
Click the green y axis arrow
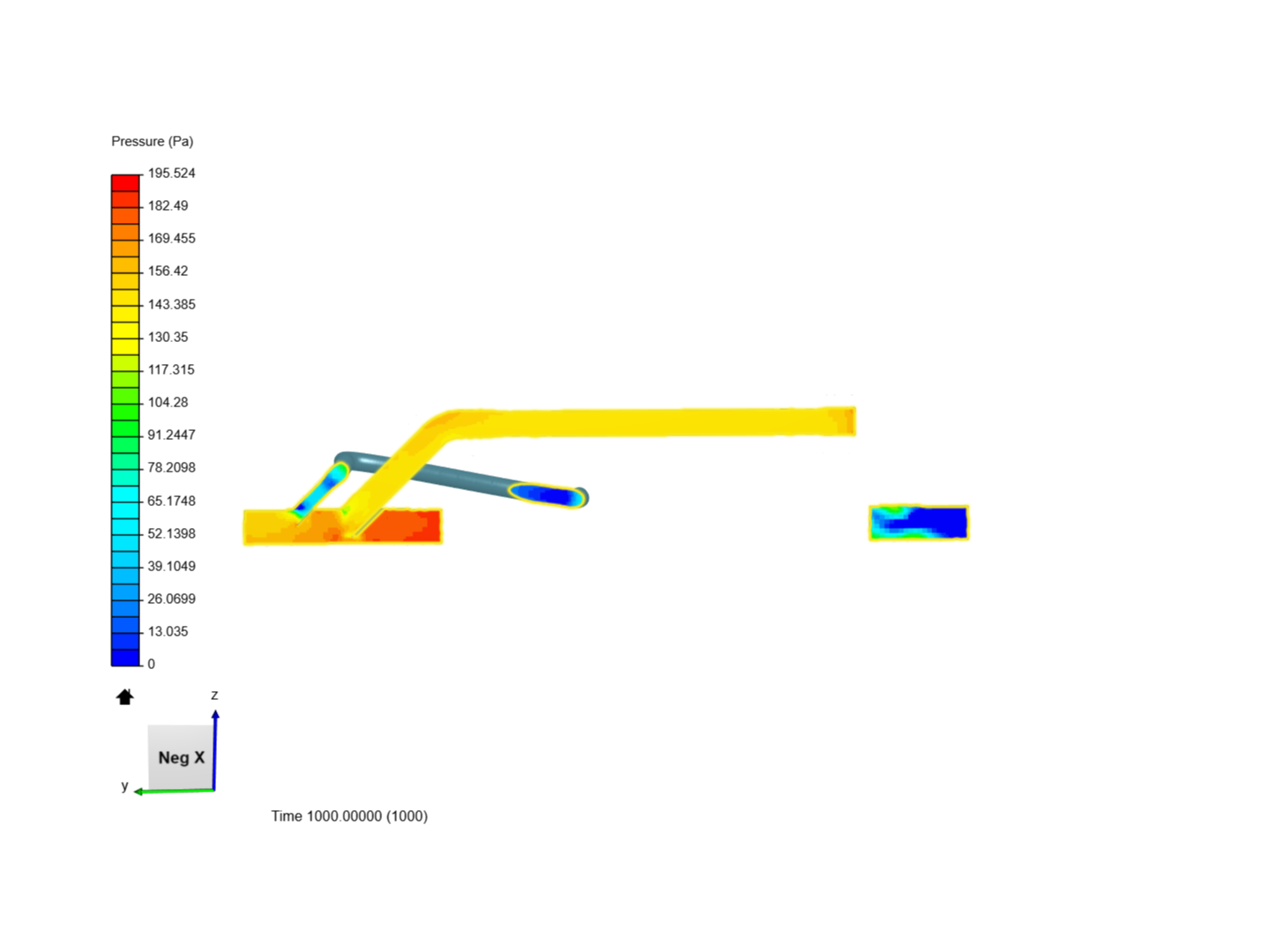[175, 791]
